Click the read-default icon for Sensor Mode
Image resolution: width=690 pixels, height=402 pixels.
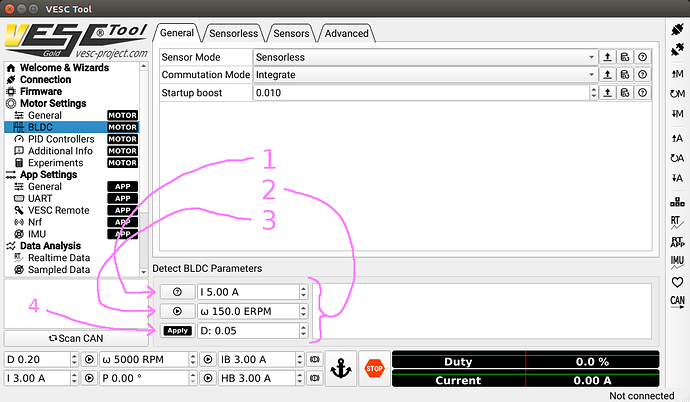(x=625, y=57)
